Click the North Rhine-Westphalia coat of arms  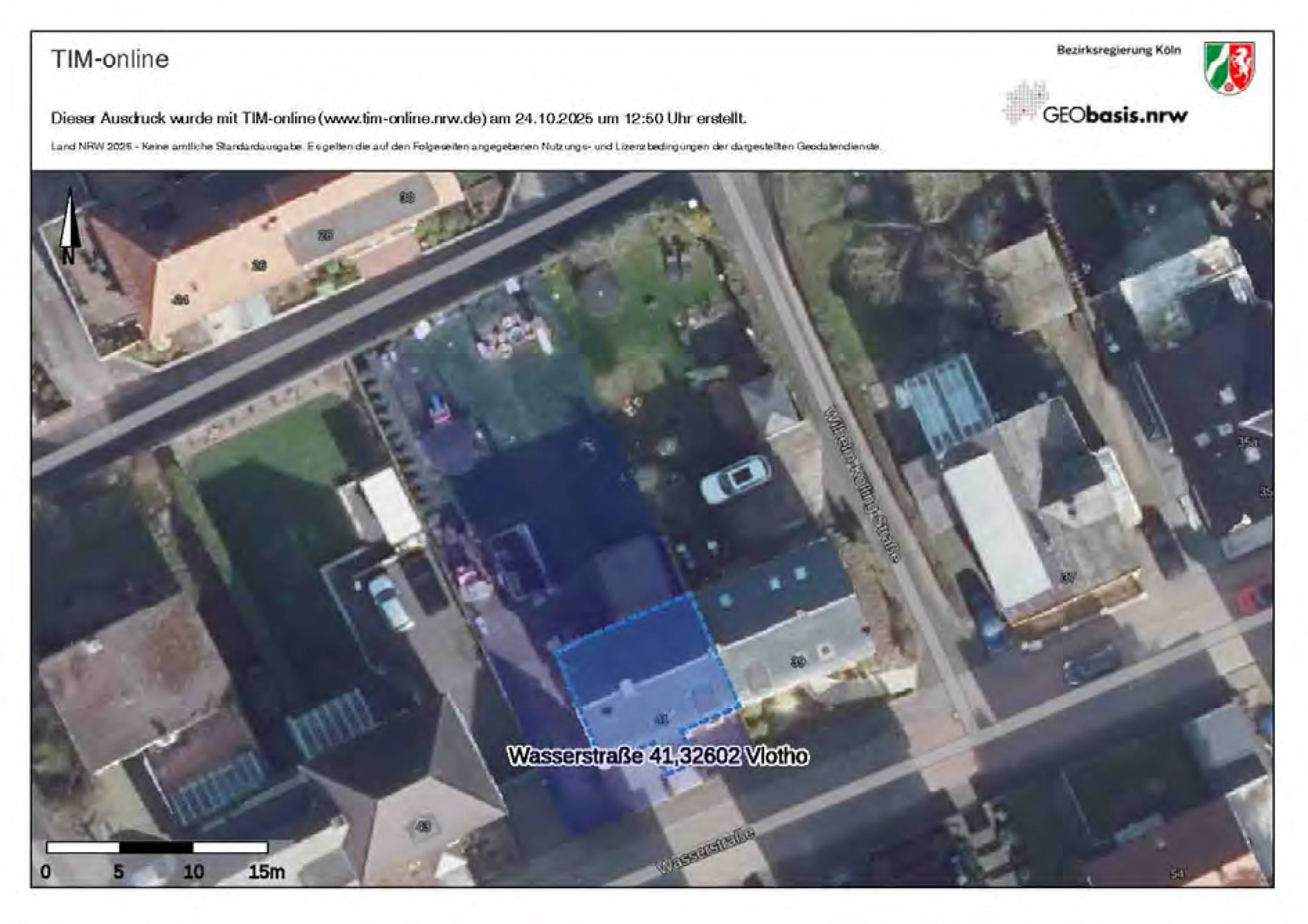click(x=1229, y=67)
